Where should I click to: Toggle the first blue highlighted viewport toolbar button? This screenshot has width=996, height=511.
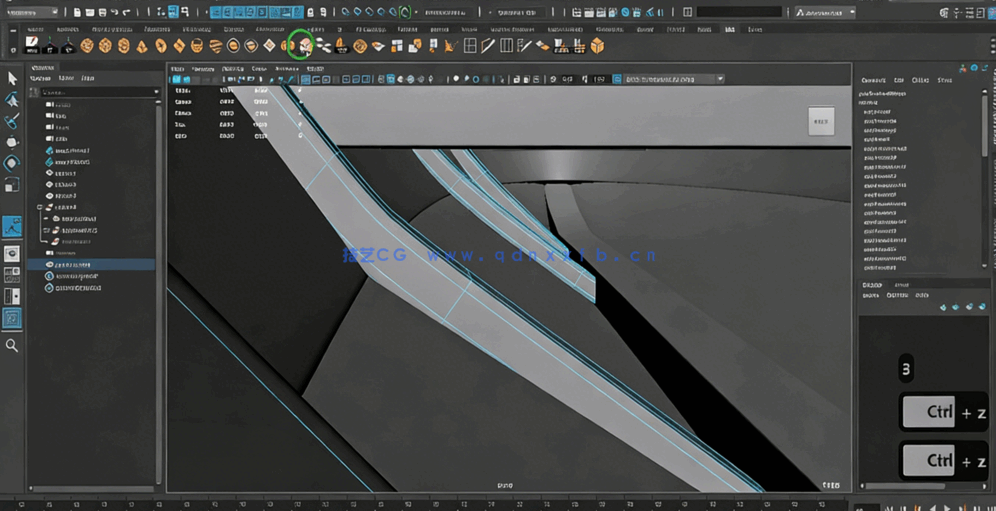click(x=177, y=79)
